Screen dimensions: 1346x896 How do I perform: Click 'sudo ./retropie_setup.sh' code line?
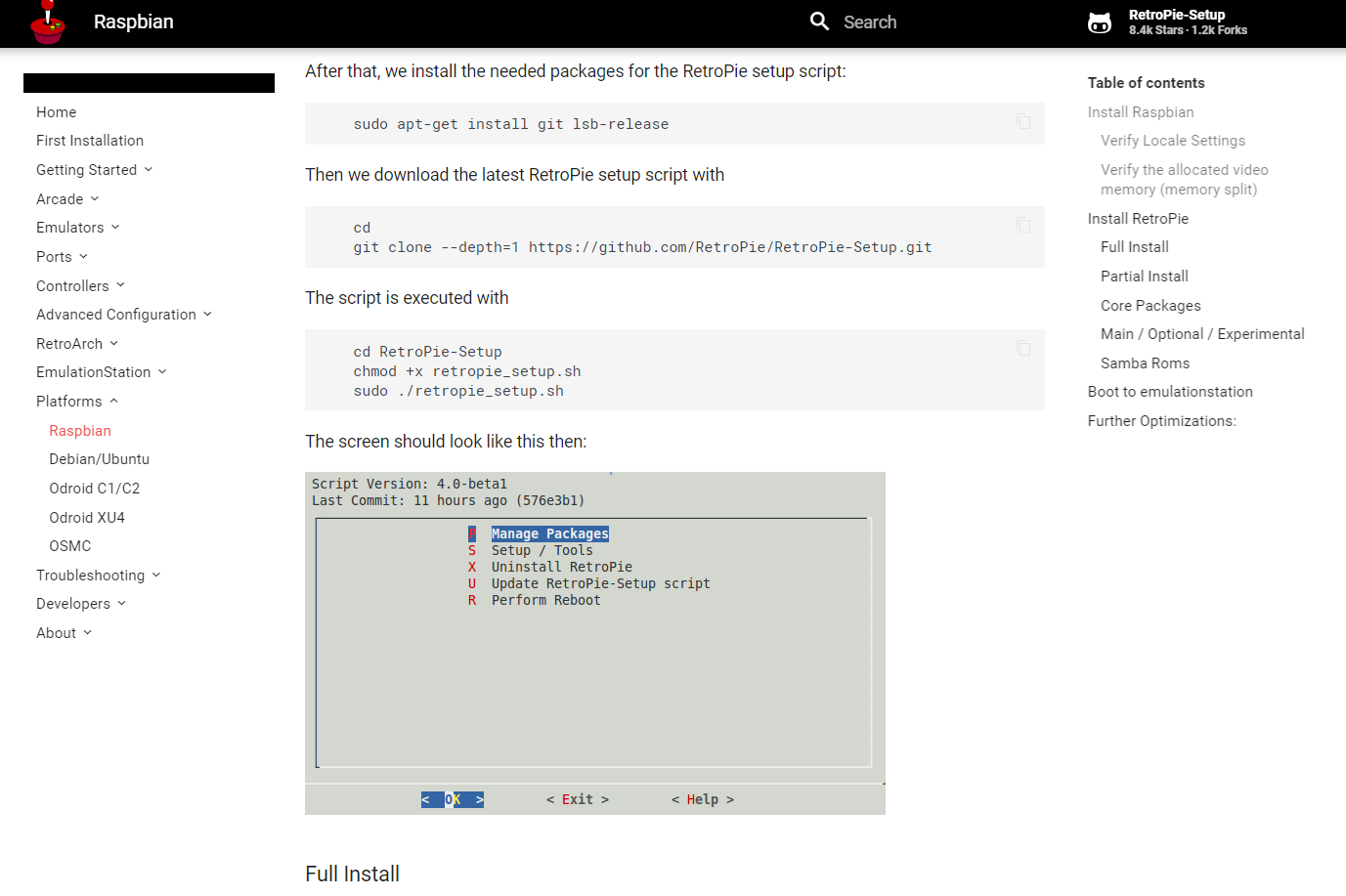click(x=458, y=391)
